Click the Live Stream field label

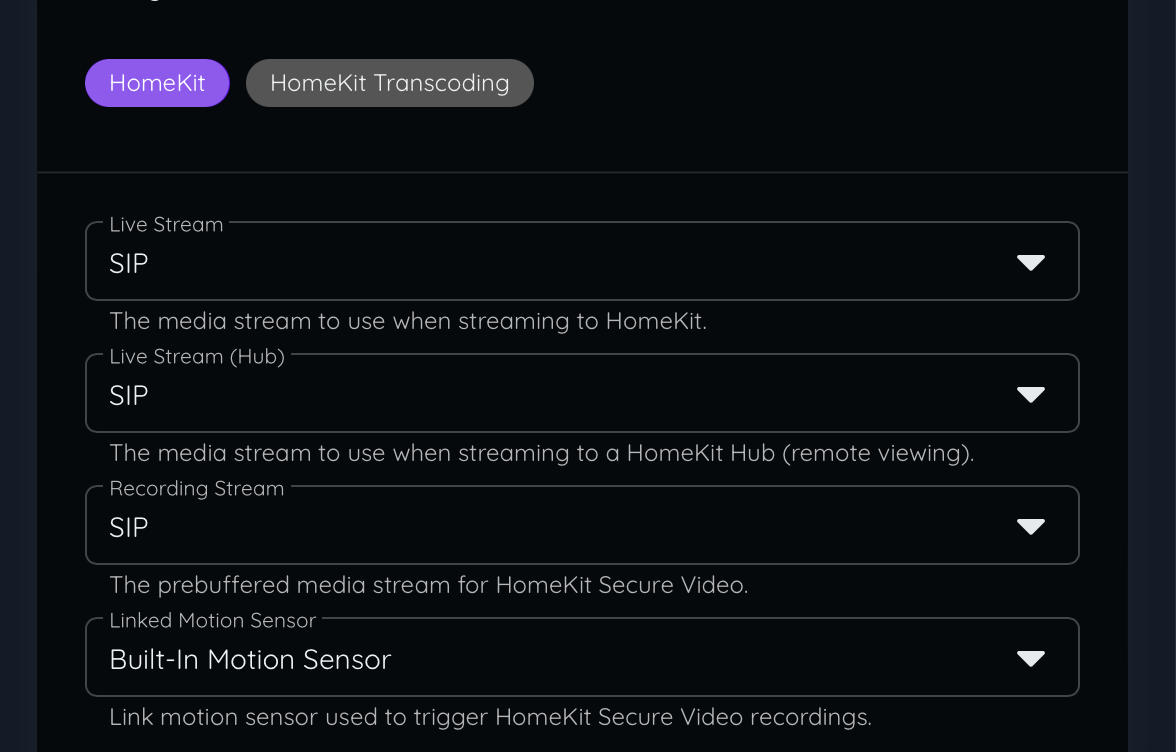(x=166, y=224)
